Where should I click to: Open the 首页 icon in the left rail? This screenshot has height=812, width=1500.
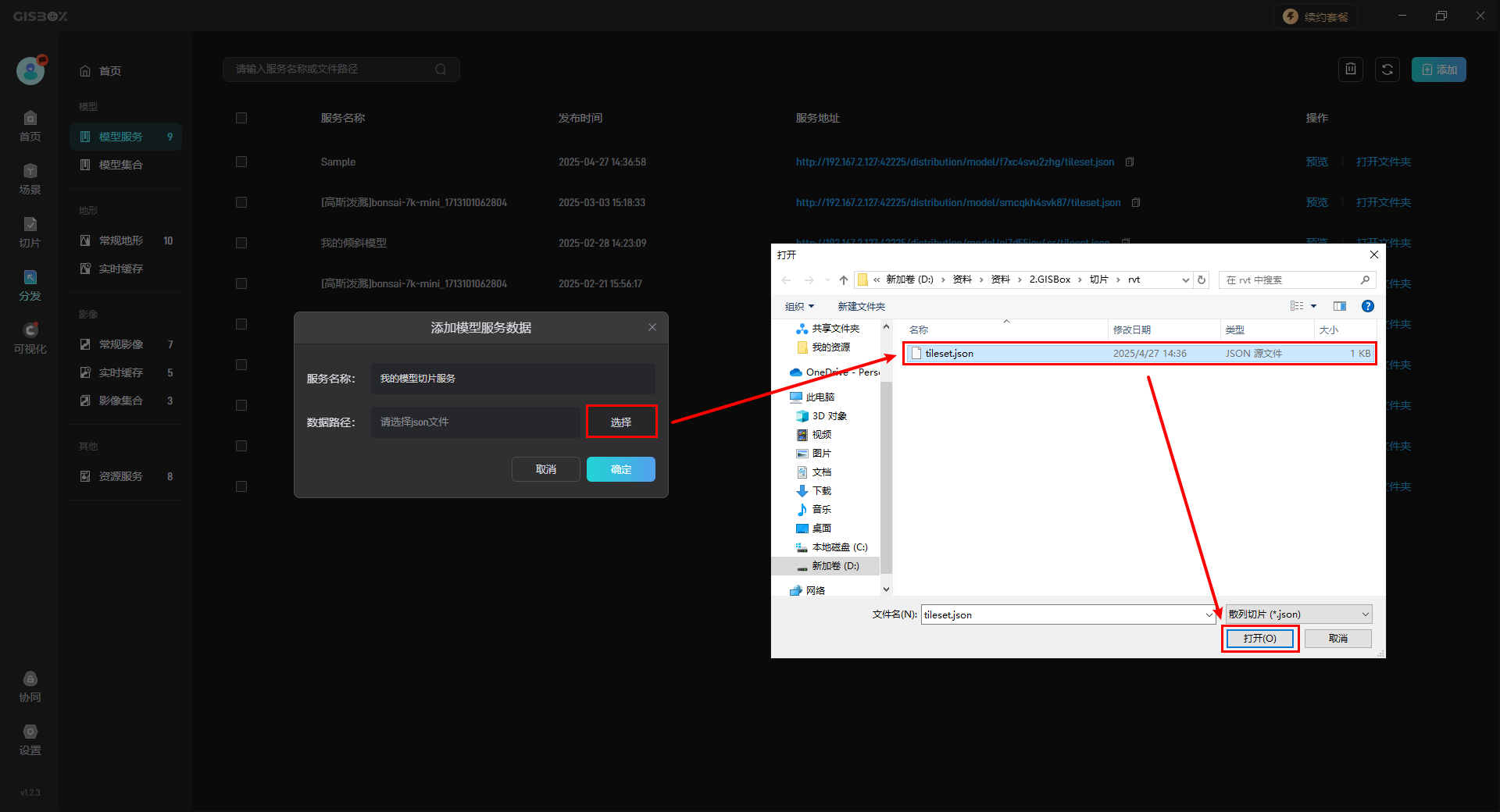coord(30,126)
